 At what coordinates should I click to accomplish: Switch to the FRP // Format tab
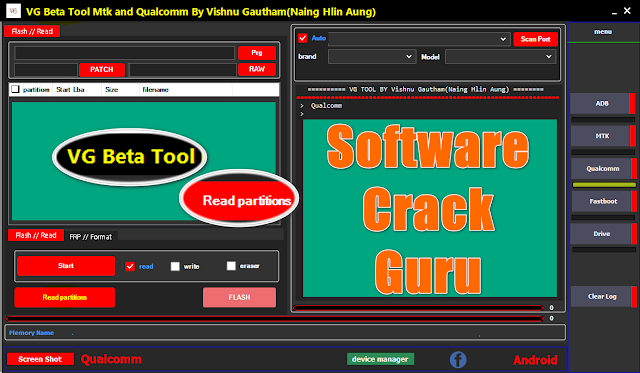(x=91, y=237)
